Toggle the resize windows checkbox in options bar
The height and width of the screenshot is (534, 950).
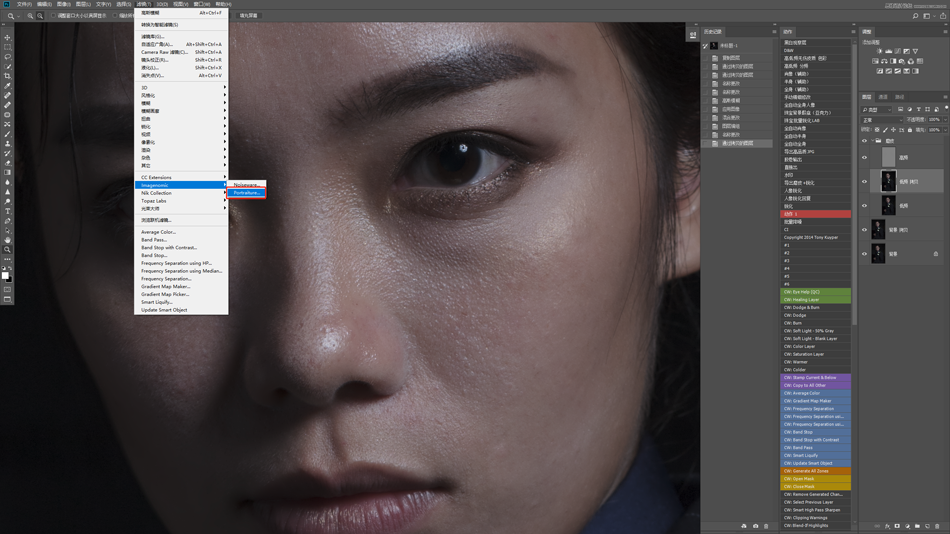[x=53, y=16]
